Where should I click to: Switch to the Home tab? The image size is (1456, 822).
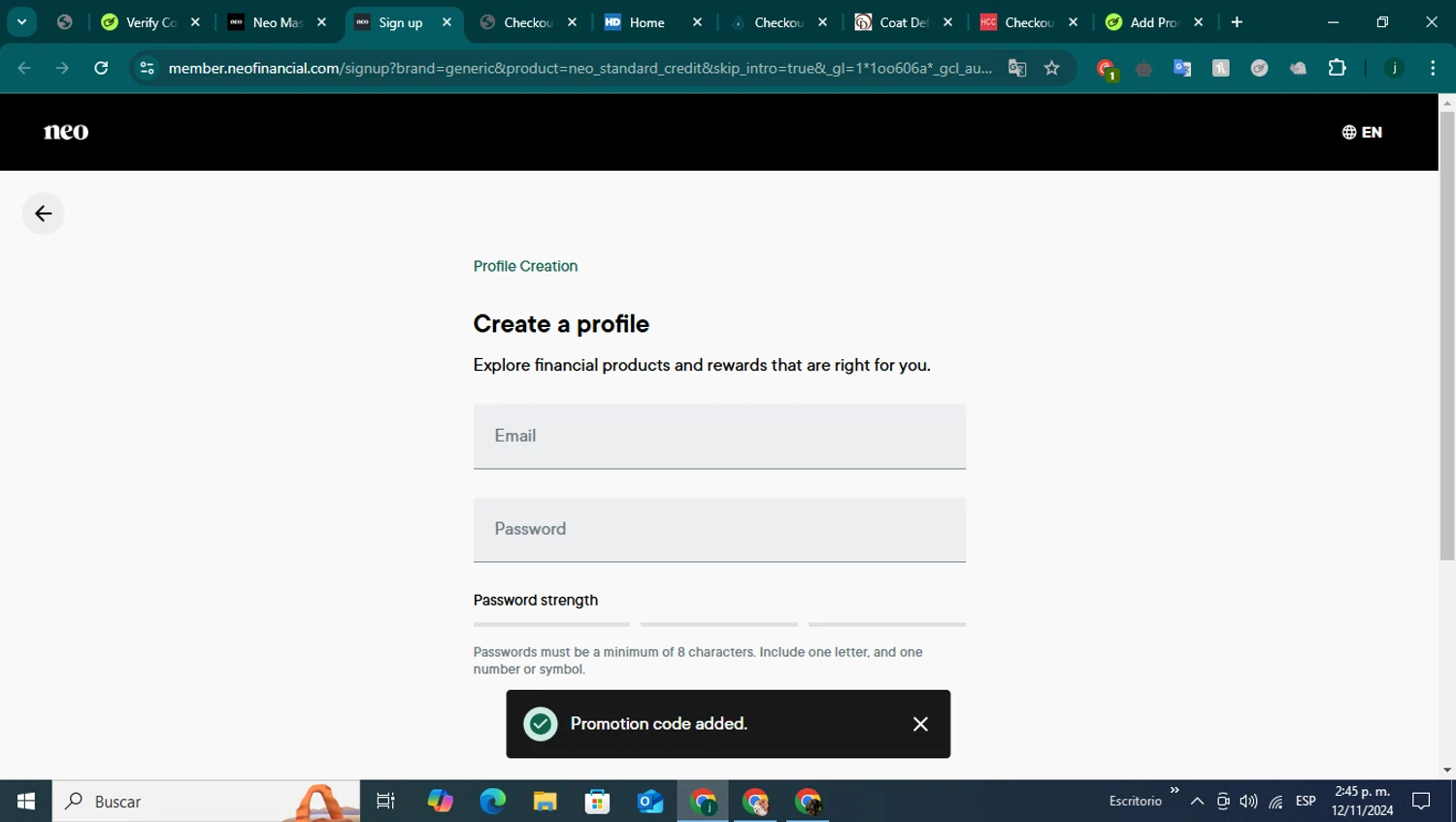[x=646, y=22]
